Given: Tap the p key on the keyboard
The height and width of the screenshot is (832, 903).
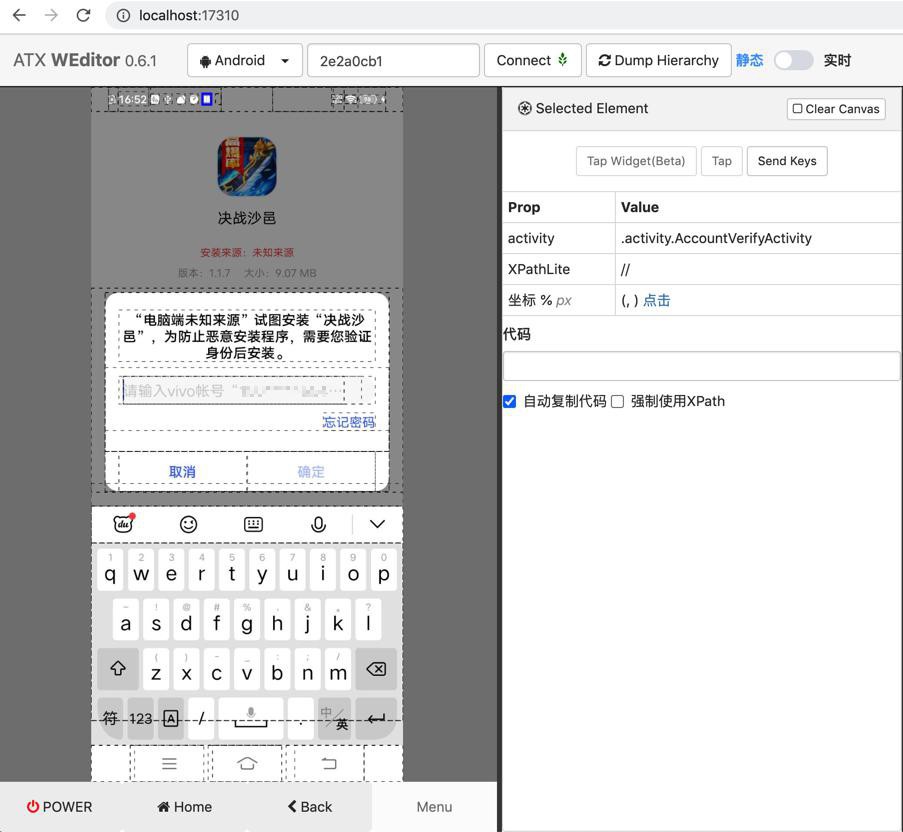Looking at the screenshot, I should [384, 570].
